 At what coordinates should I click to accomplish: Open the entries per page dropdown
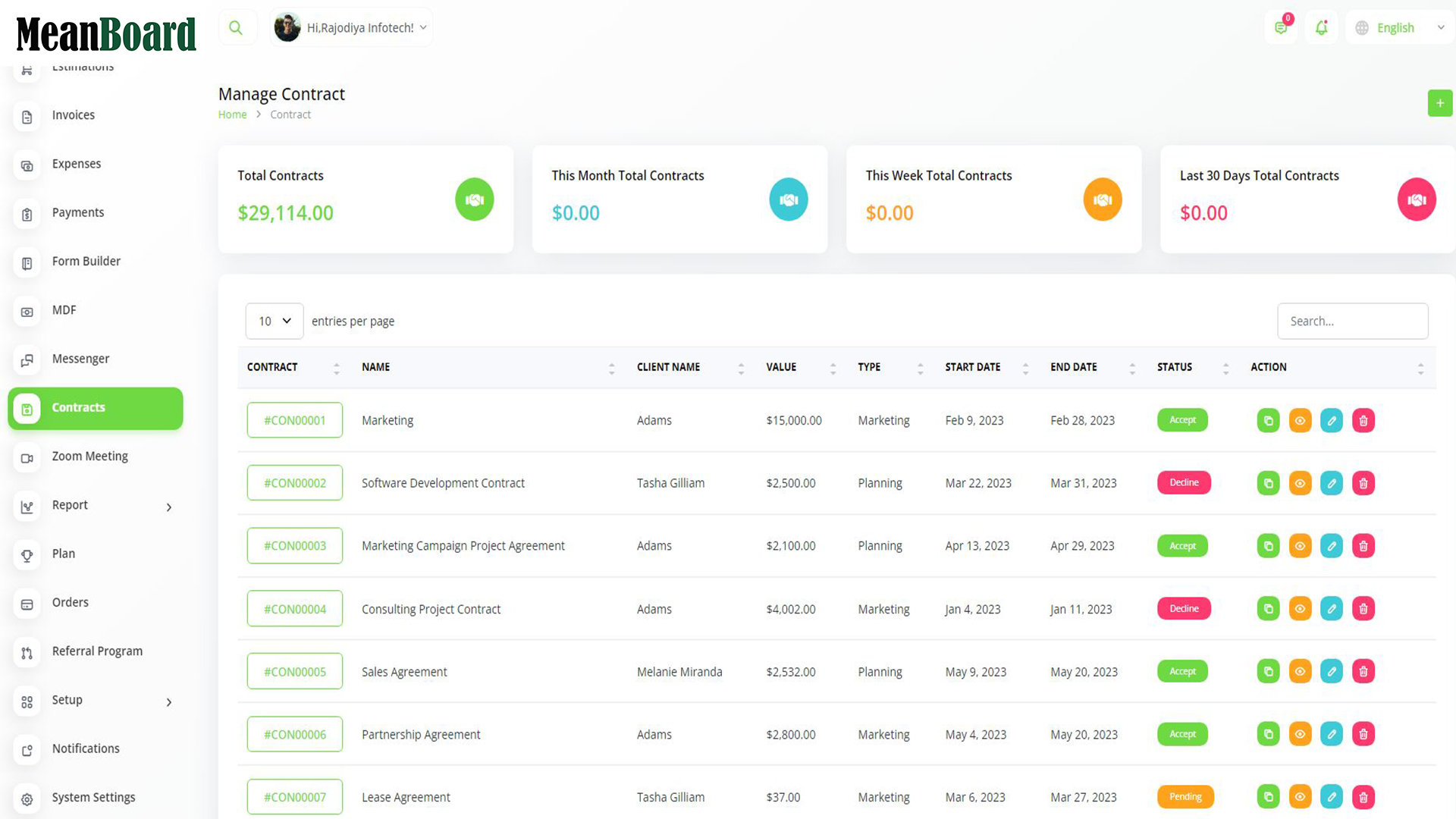[275, 322]
